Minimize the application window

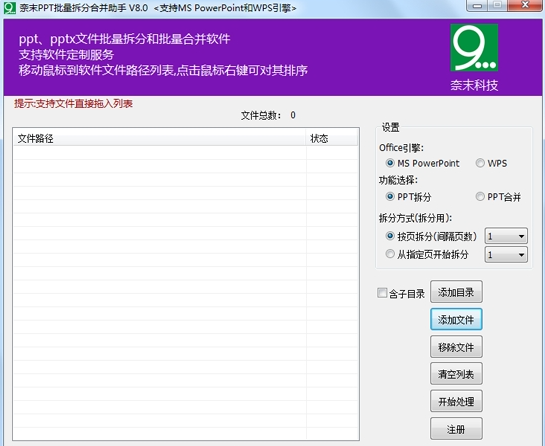point(477,6)
